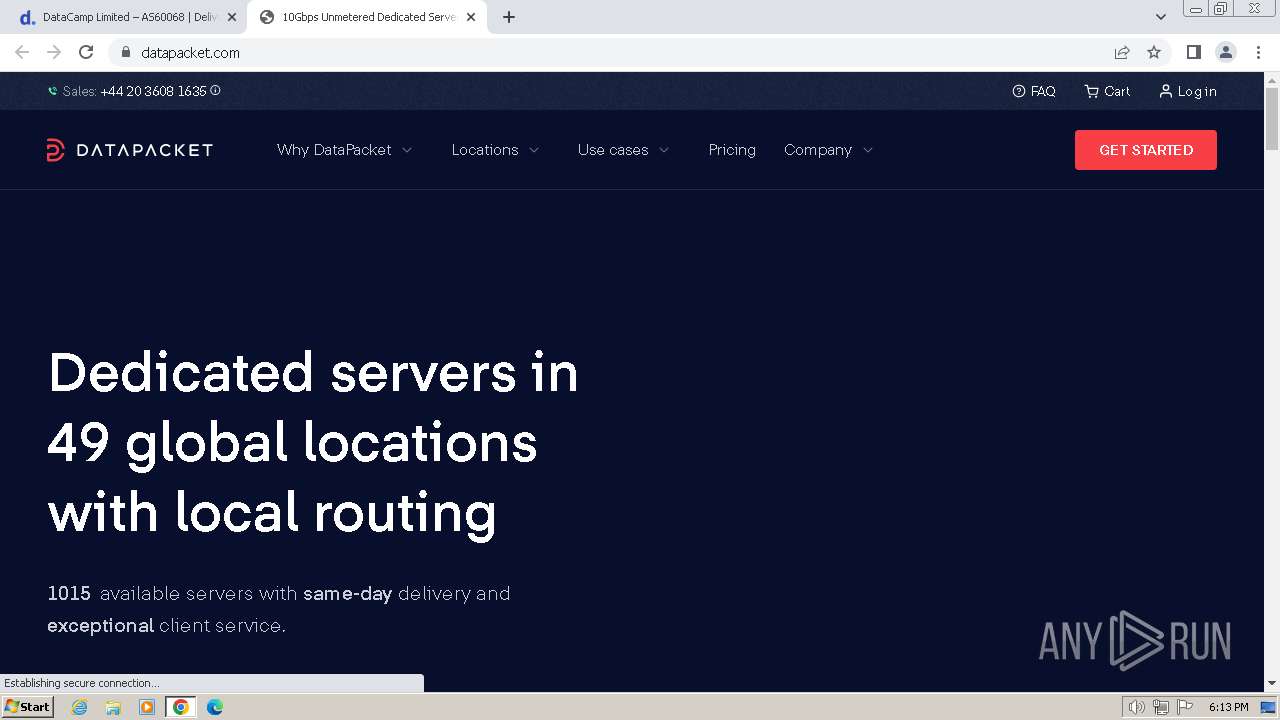The width and height of the screenshot is (1280, 720).
Task: Go back using the browser back arrow
Action: click(22, 52)
